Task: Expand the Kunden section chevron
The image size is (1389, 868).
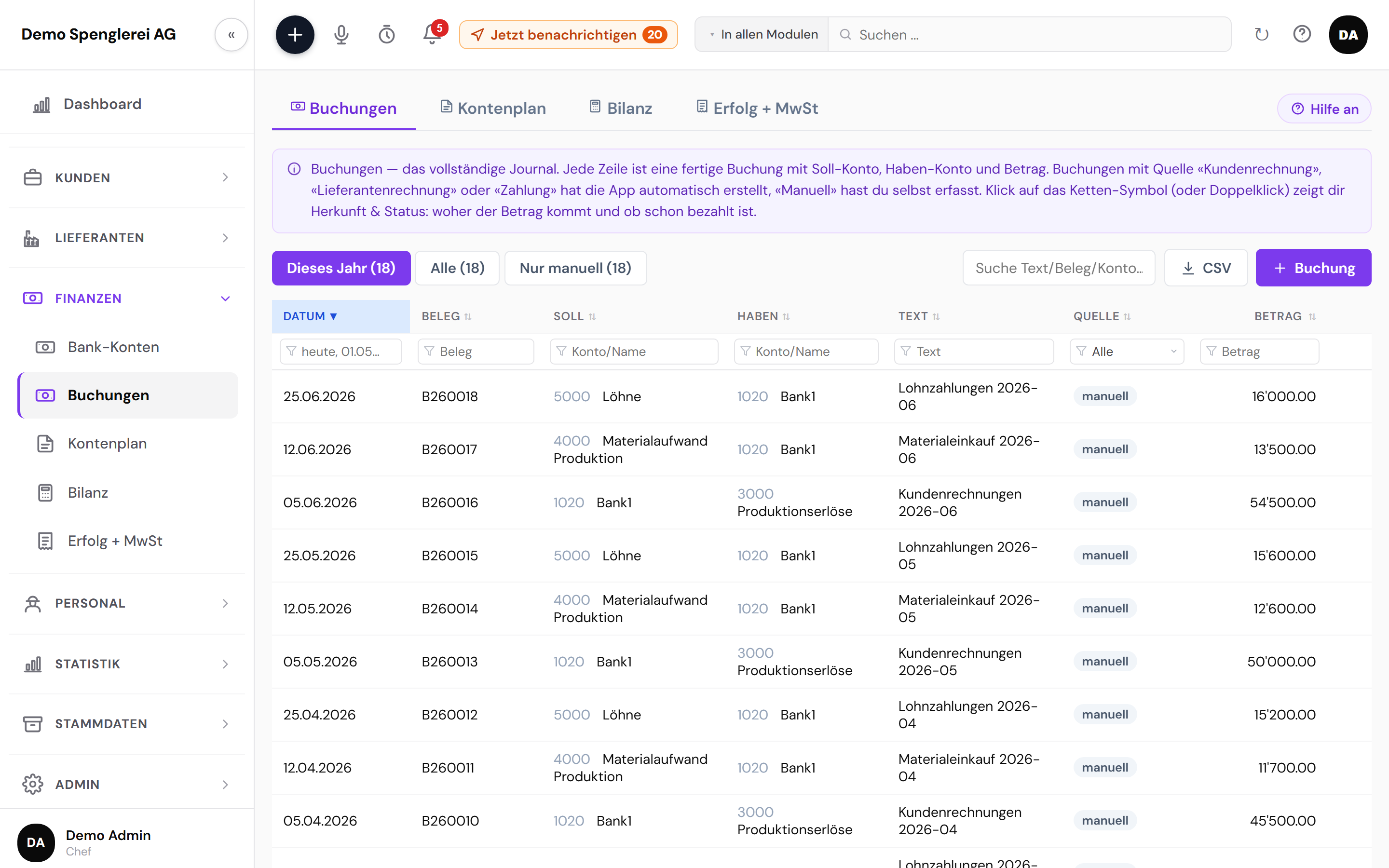Action: (x=225, y=177)
